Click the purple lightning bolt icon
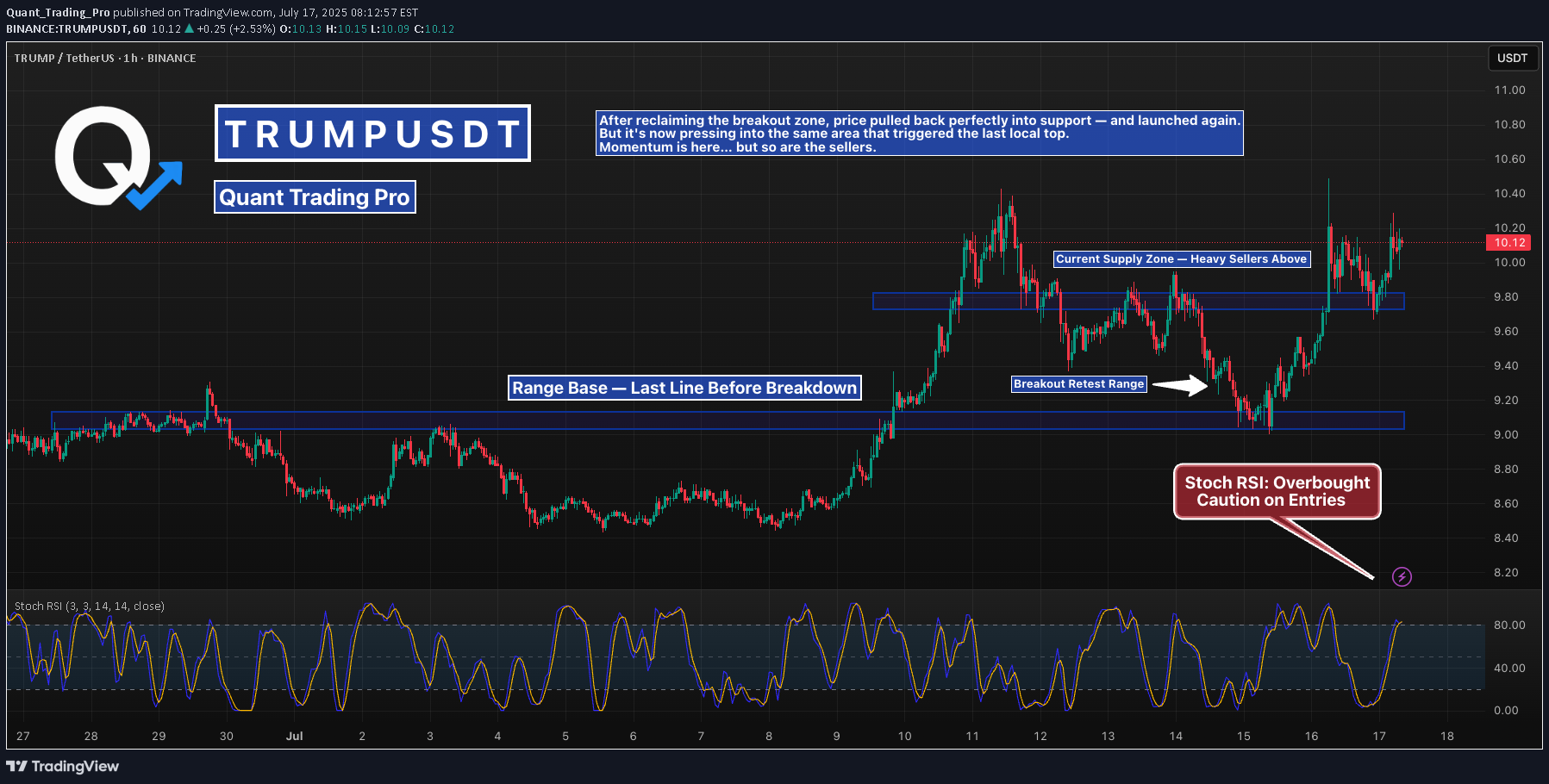Image resolution: width=1549 pixels, height=784 pixels. click(1402, 577)
